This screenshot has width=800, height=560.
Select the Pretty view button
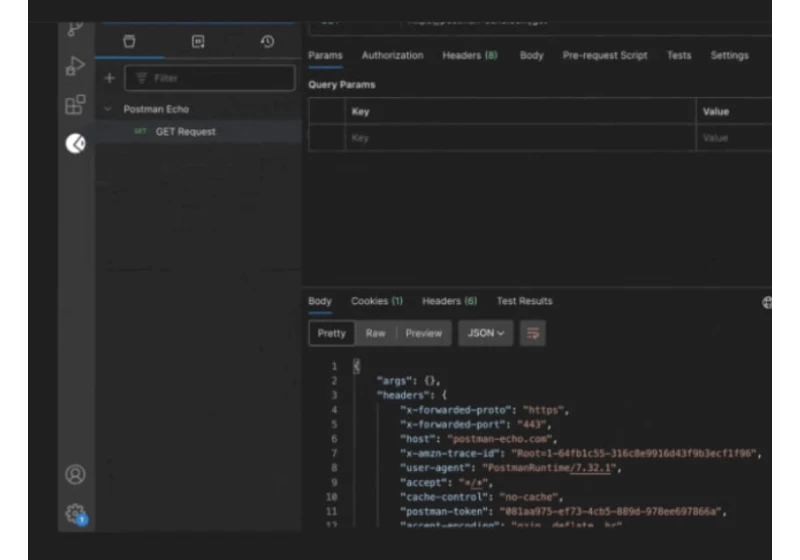pyautogui.click(x=332, y=333)
